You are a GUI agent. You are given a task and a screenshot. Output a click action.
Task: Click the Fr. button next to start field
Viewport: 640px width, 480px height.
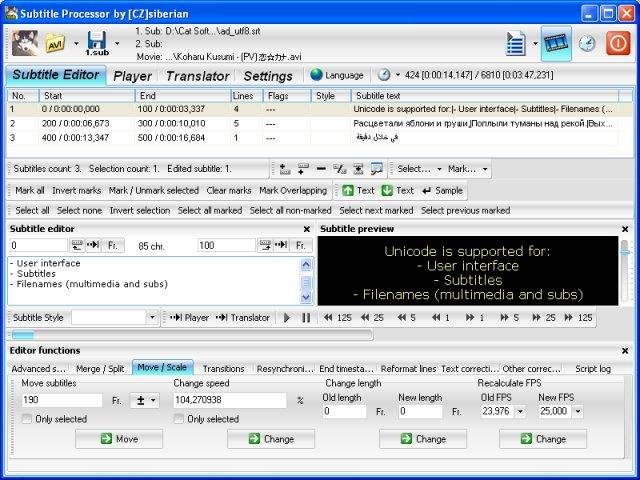pos(113,245)
